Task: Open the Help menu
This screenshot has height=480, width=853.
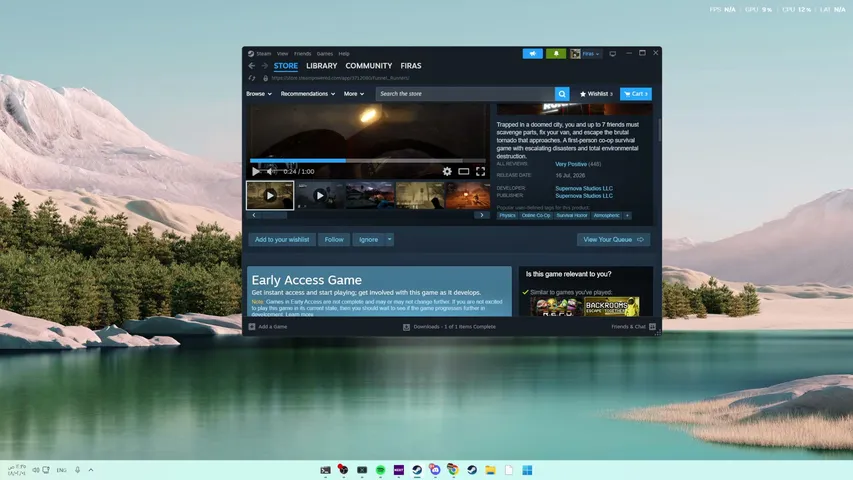Action: click(x=344, y=53)
